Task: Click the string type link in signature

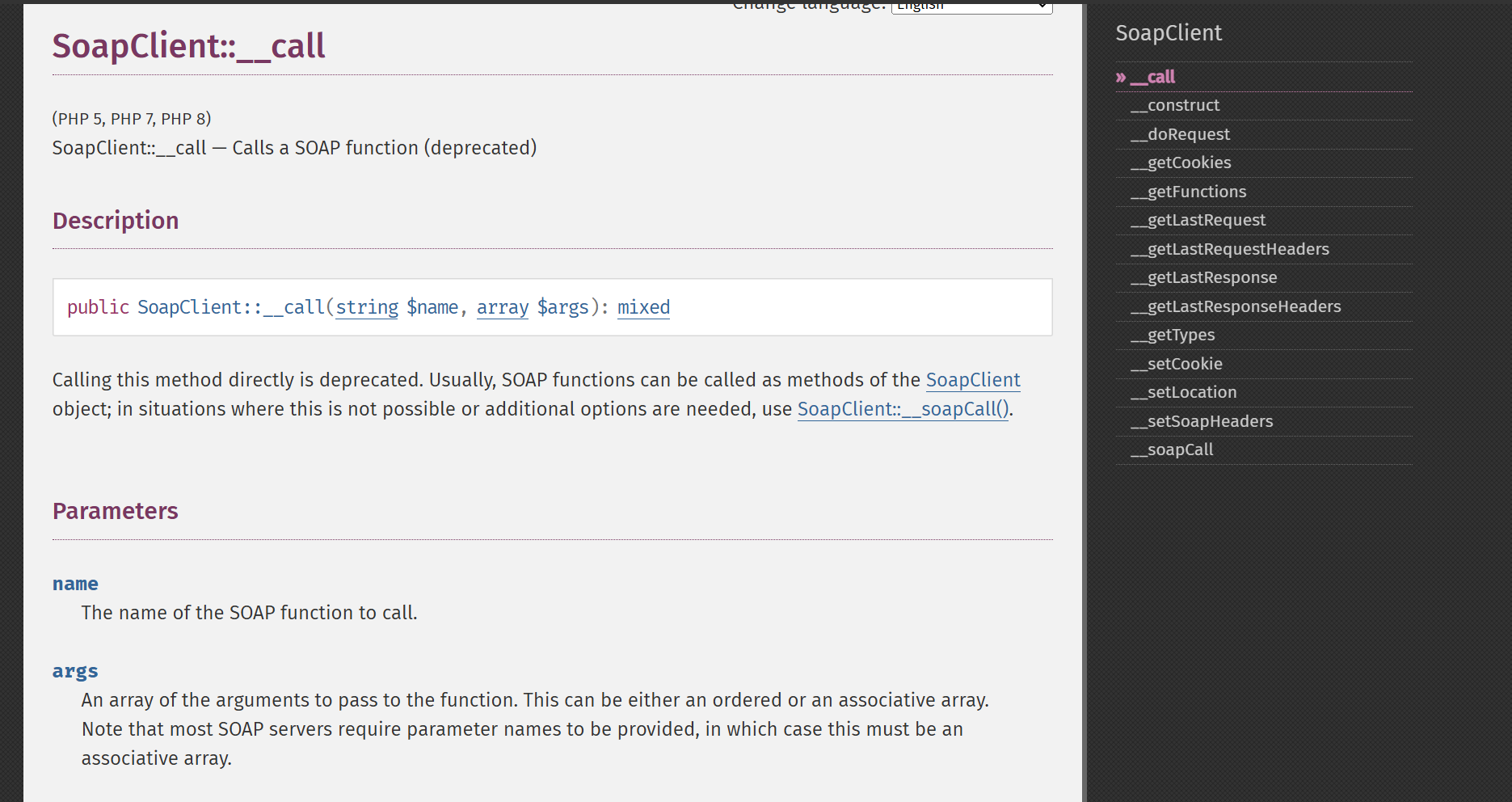Action: [x=367, y=307]
